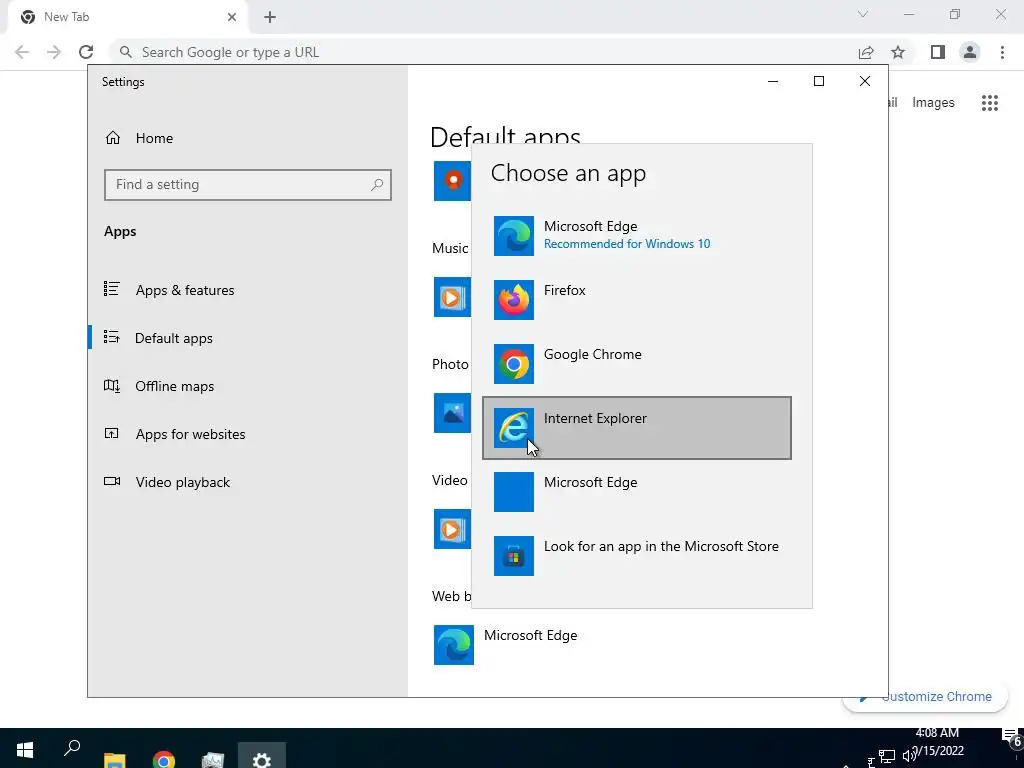The image size is (1024, 768).
Task: Go forward in Chrome
Action: tap(54, 52)
